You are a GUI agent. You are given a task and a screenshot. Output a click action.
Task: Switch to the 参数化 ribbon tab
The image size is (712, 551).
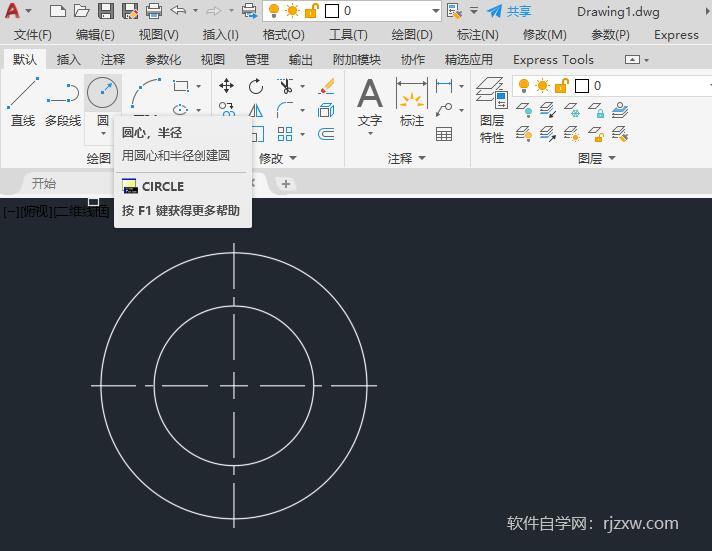pyautogui.click(x=163, y=60)
